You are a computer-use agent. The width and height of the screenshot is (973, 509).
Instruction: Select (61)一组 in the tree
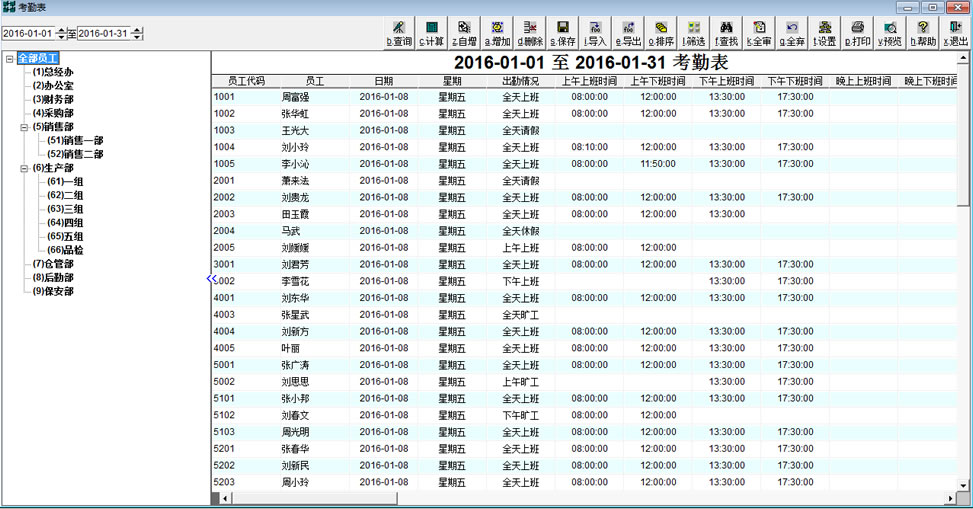coord(65,181)
